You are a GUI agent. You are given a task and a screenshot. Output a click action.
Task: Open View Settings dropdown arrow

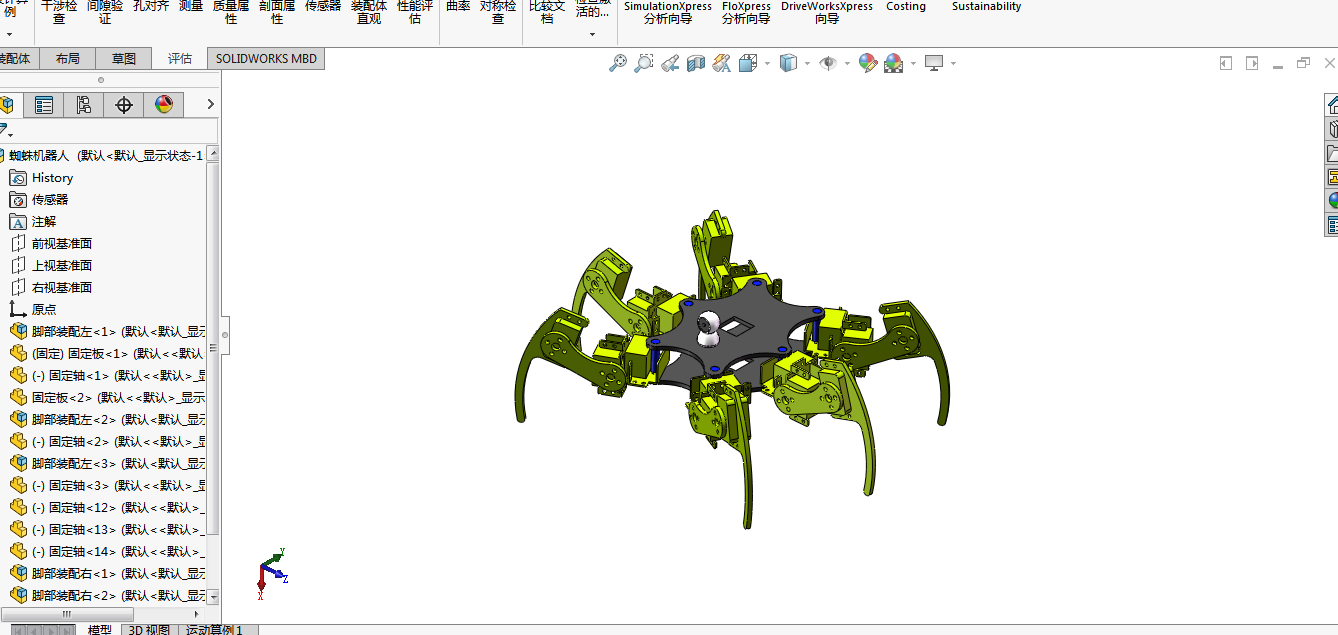coord(953,63)
